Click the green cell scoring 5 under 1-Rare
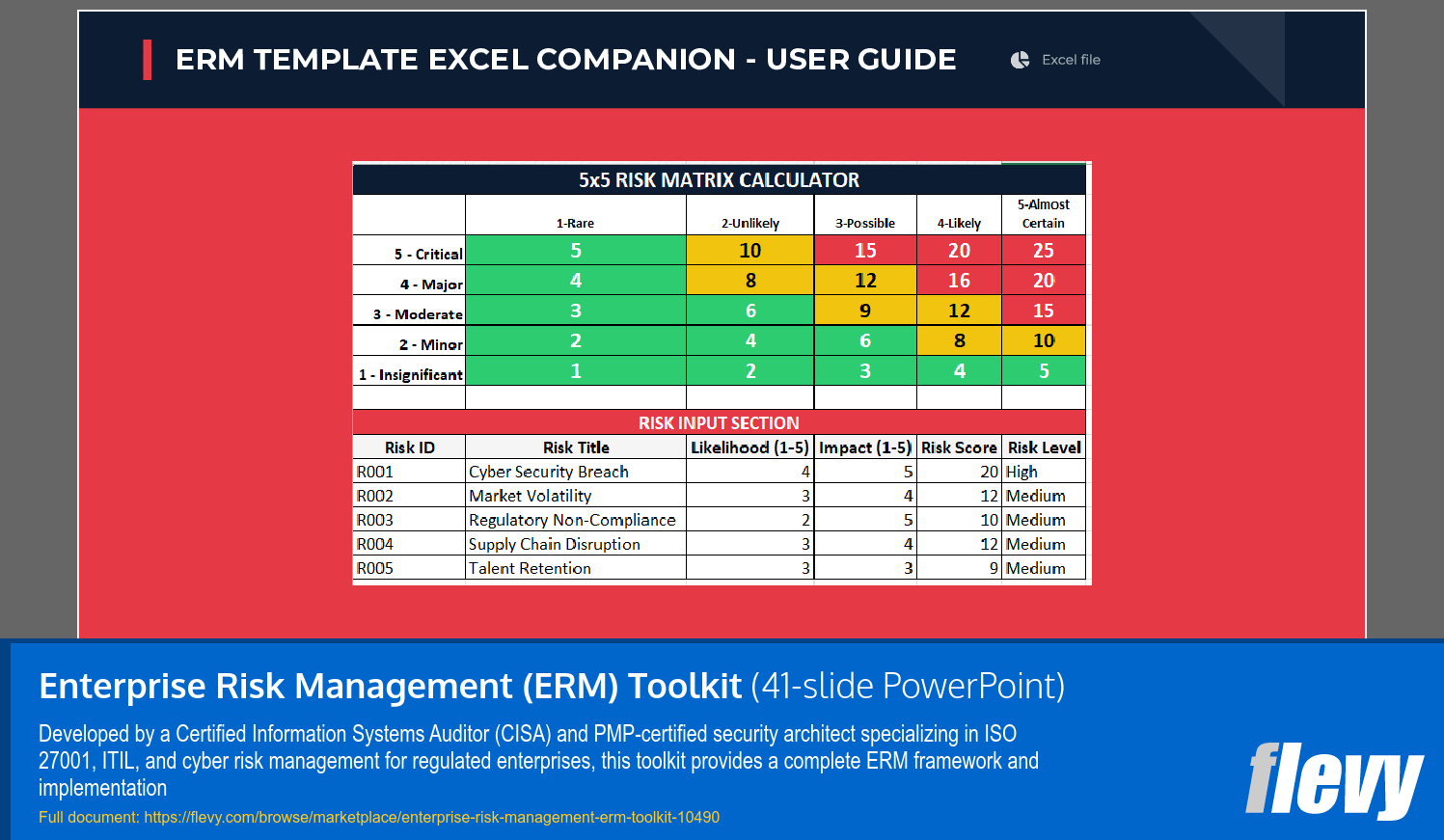This screenshot has width=1444, height=840. tap(575, 249)
